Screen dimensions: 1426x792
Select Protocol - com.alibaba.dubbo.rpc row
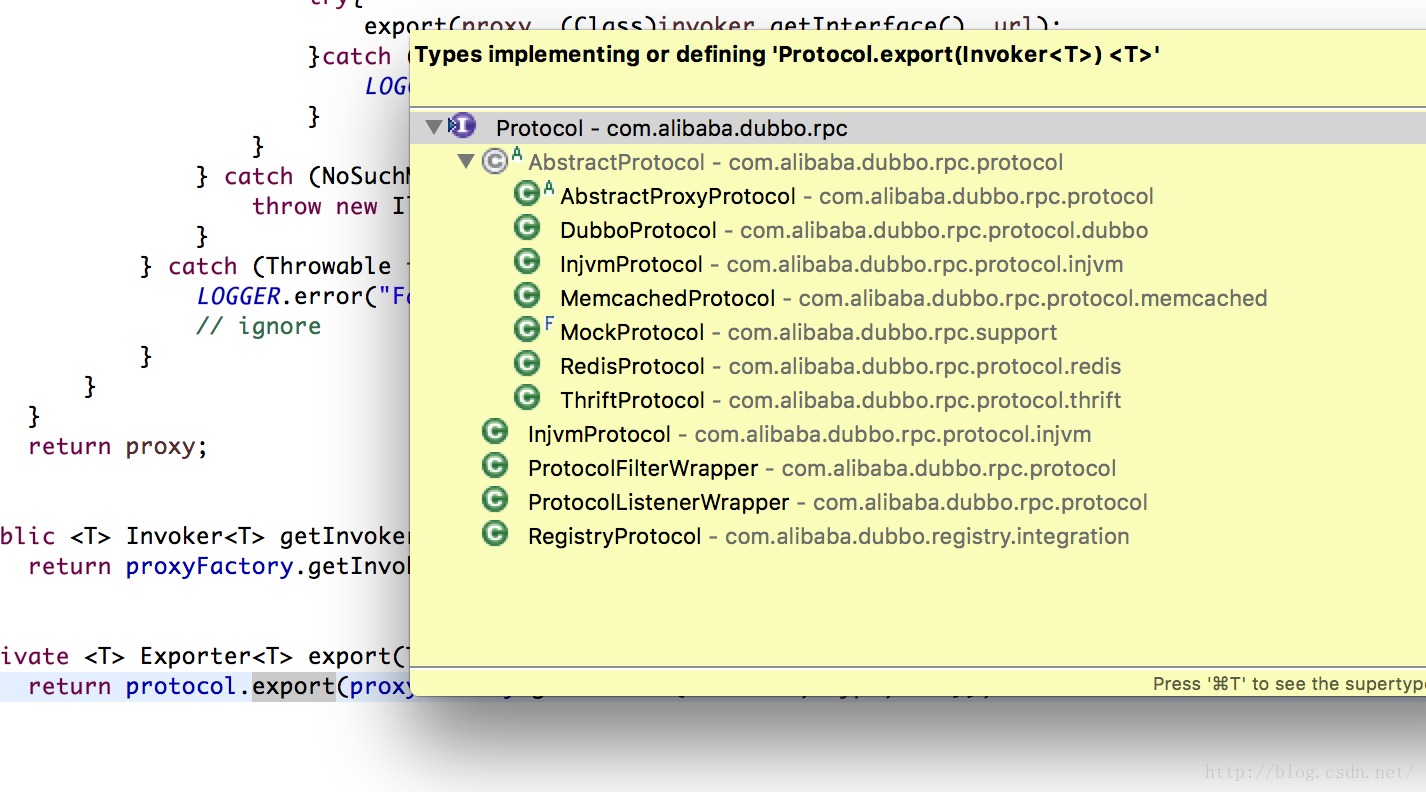point(918,128)
